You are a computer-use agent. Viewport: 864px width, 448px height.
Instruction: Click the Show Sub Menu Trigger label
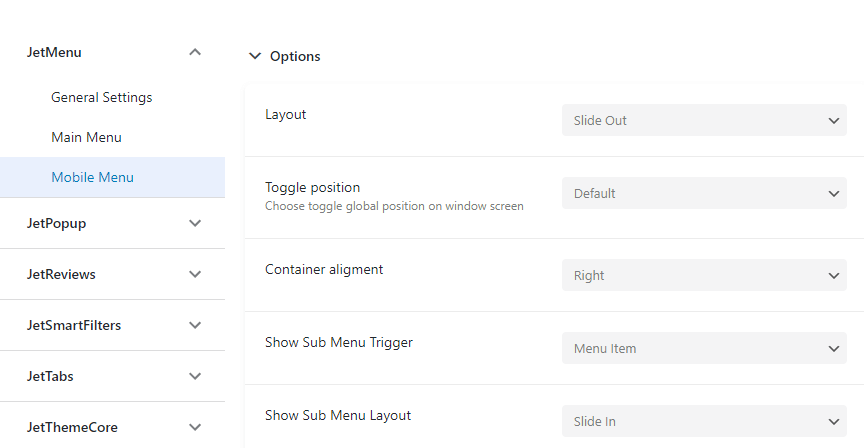coord(339,342)
